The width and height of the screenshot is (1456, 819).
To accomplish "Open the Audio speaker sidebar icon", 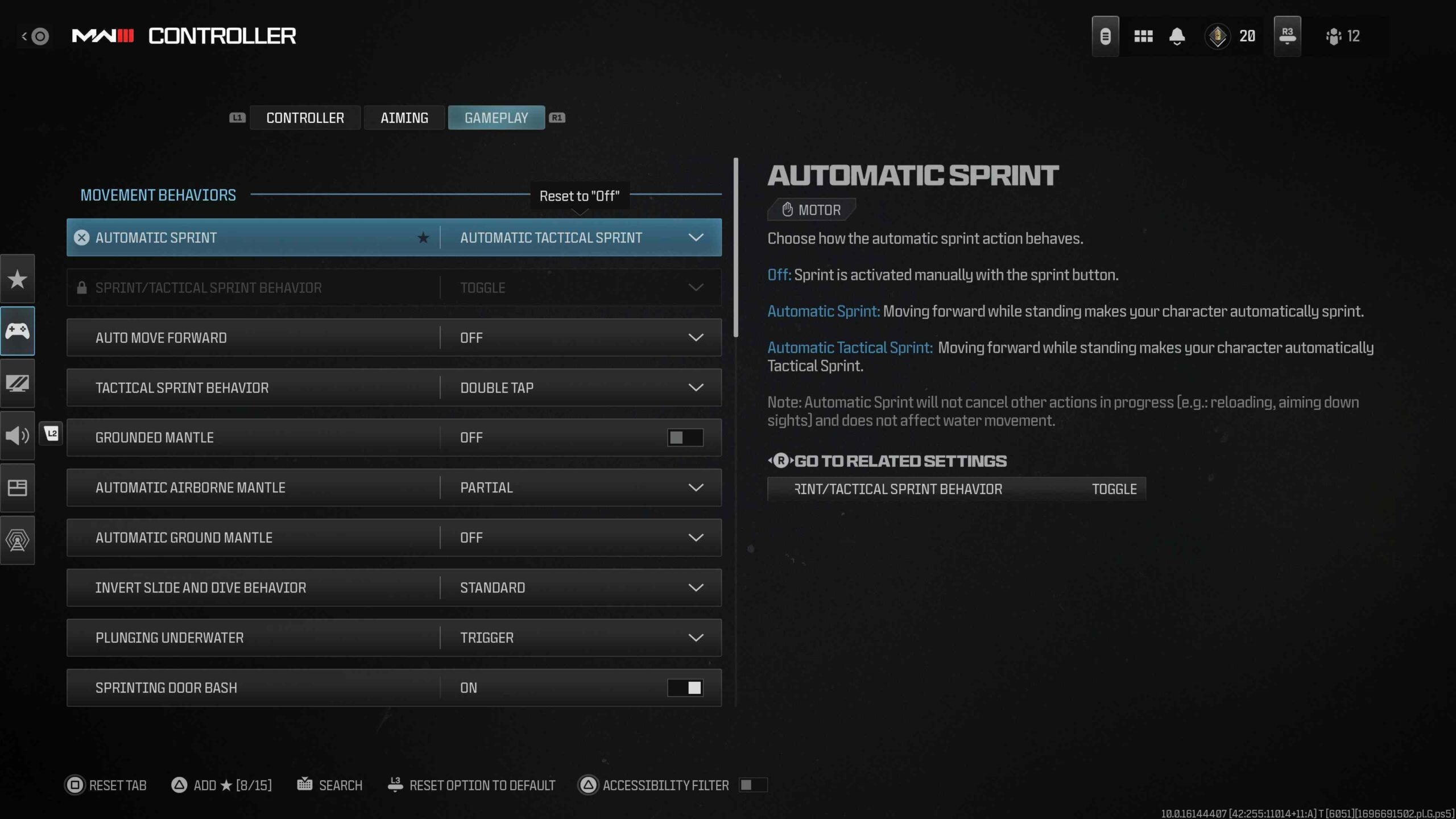I will pos(17,436).
